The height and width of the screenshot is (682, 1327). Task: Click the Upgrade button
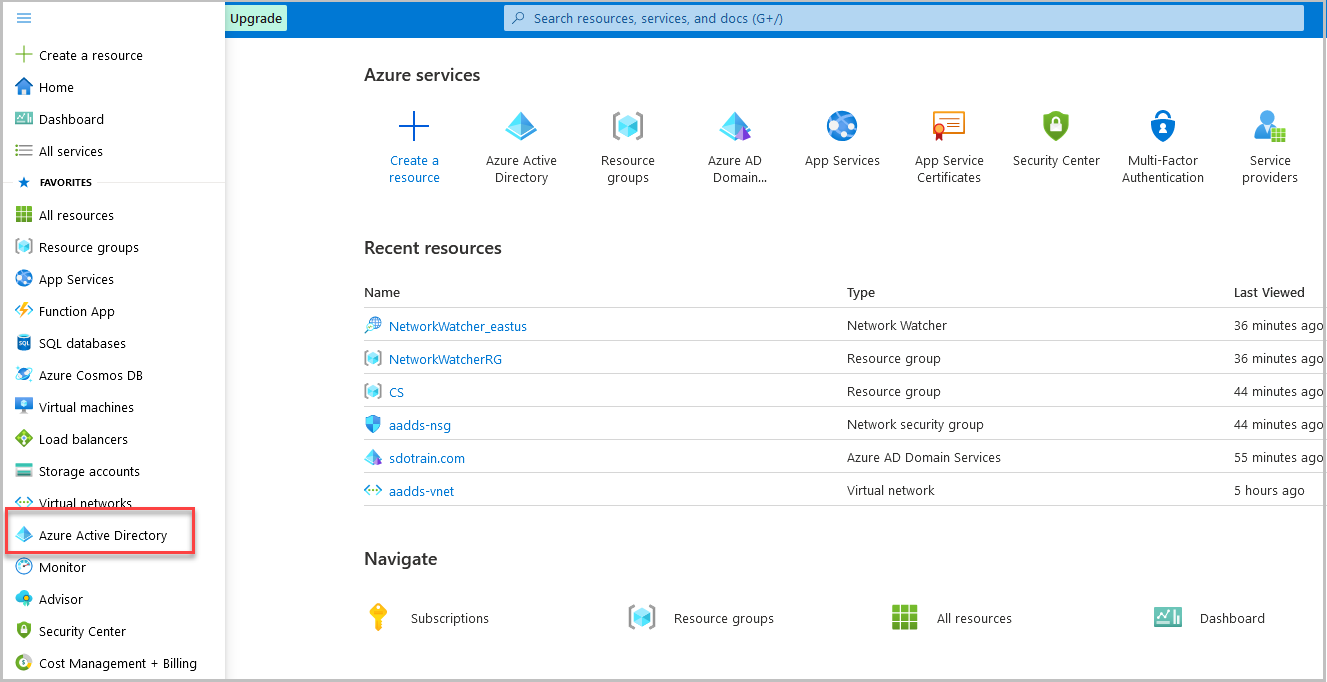(x=256, y=18)
